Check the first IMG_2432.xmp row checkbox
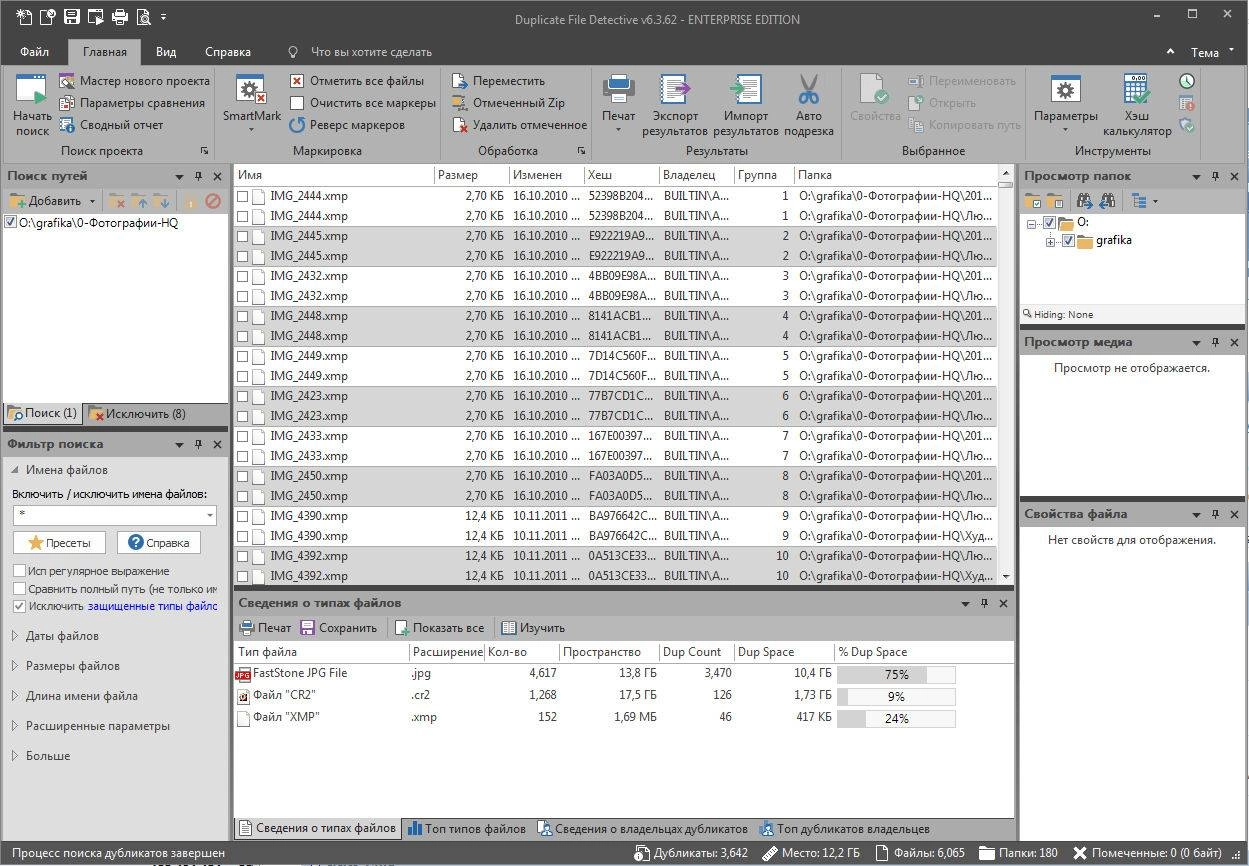The image size is (1249, 866). (x=243, y=276)
